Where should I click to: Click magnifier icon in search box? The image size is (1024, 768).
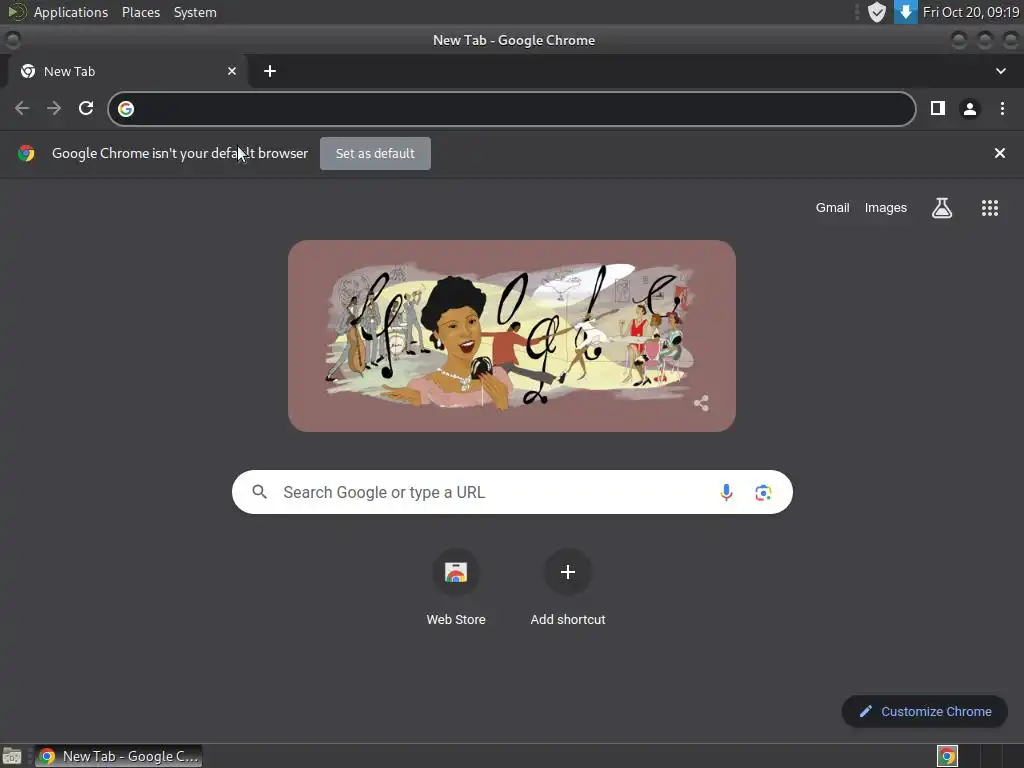coord(260,492)
